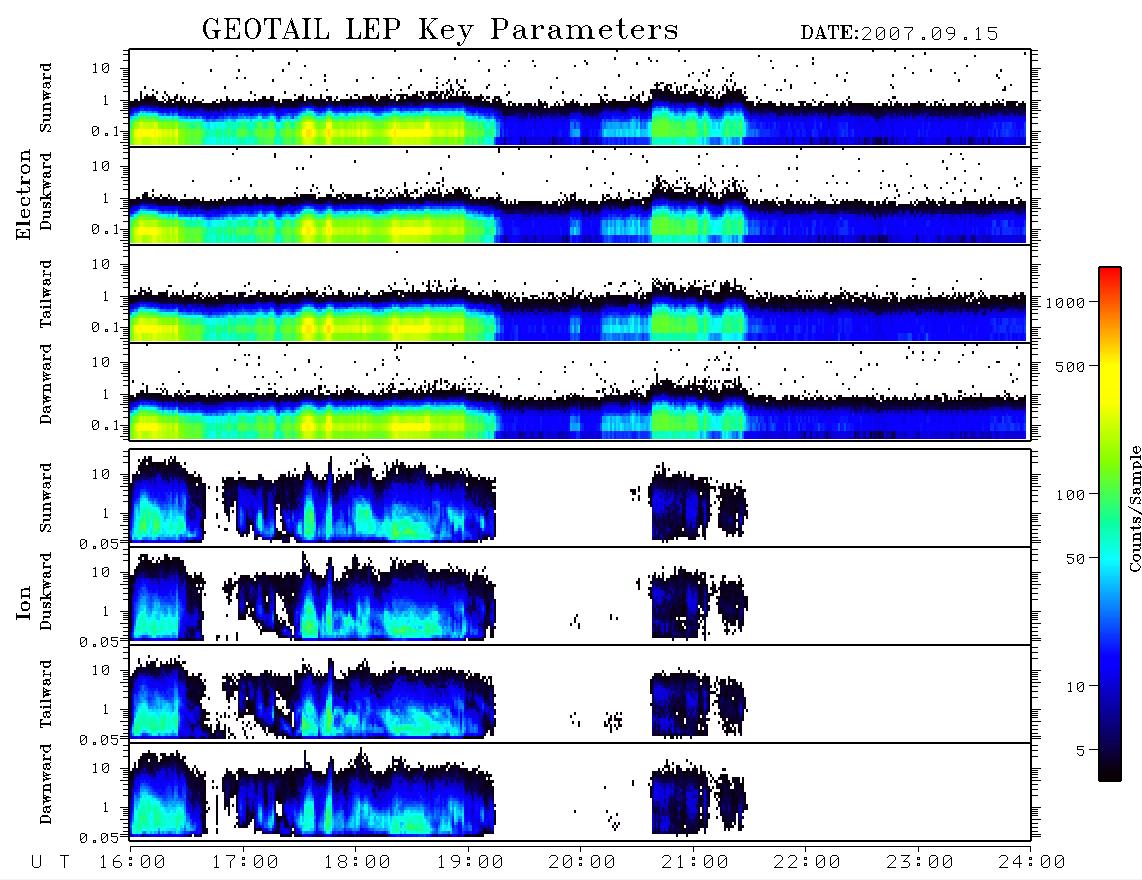Click the rainbow Counts/Sample color bar

[x=1110, y=524]
